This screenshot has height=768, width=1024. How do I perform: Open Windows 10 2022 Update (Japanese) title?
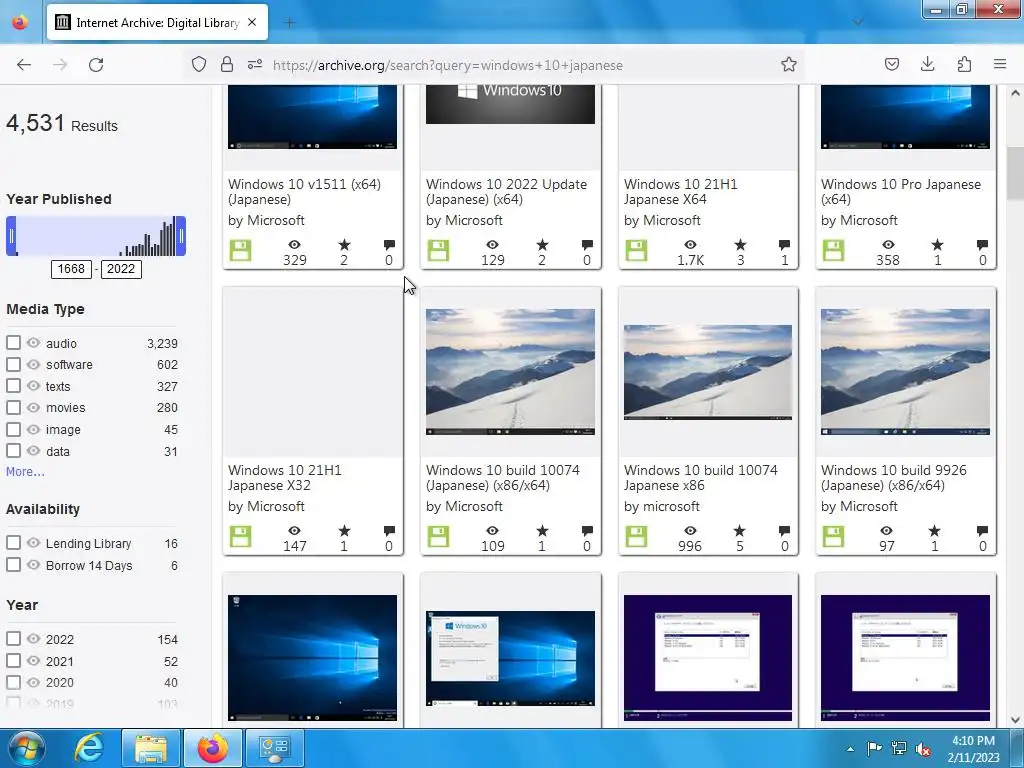pos(506,191)
